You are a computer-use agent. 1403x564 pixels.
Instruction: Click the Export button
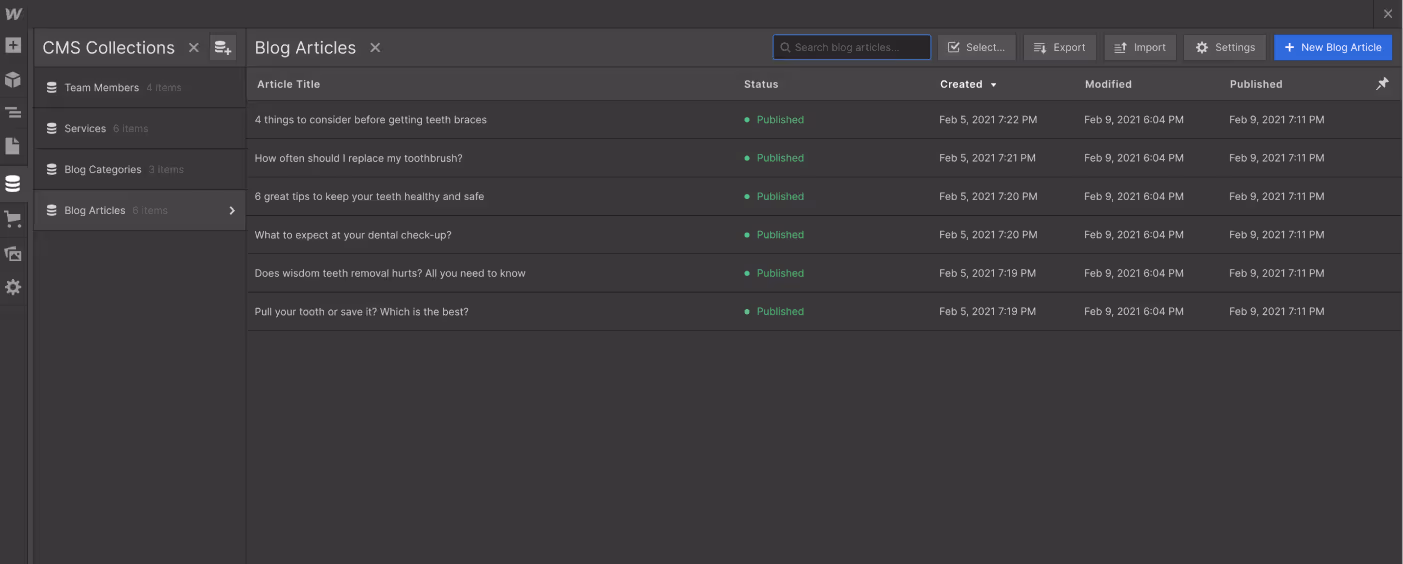pos(1060,47)
